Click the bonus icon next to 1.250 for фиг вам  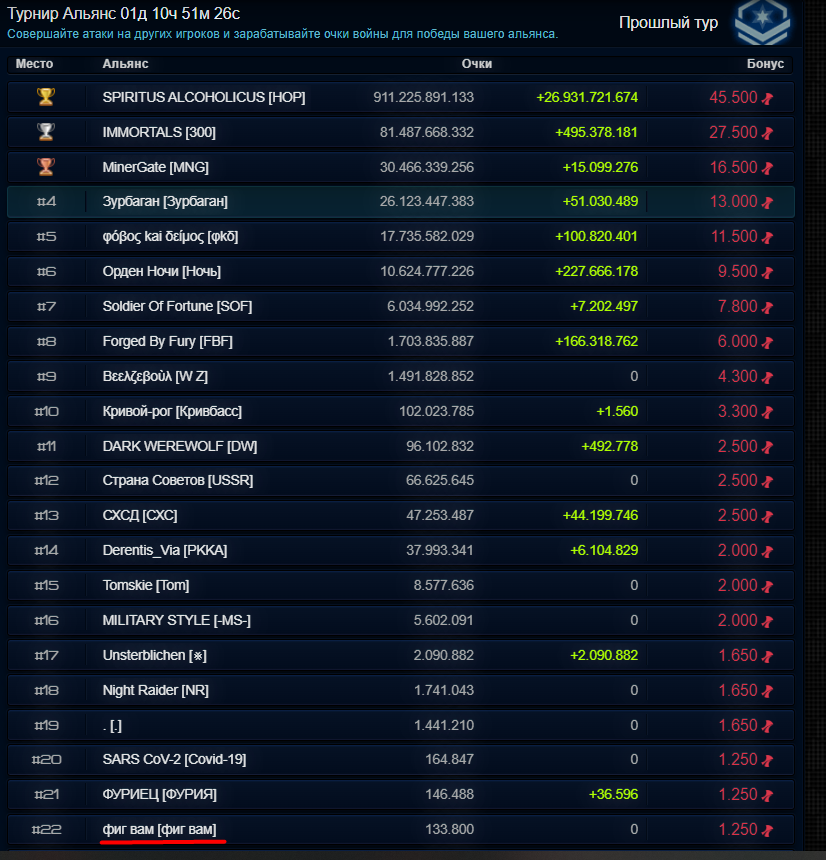coord(767,830)
